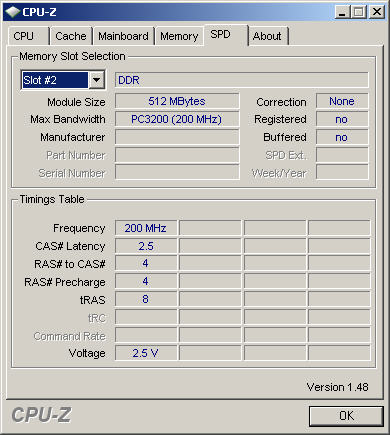Click the 200 MHz frequency cell
The height and width of the screenshot is (435, 390).
click(146, 228)
